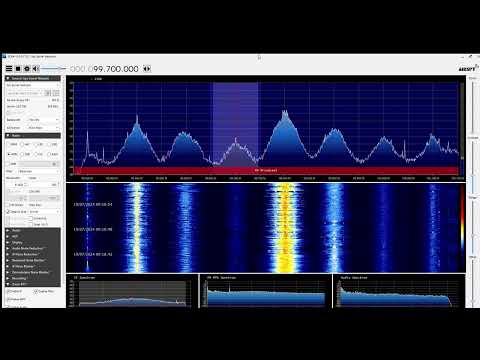
Task: Click the connect button next to host field
Action: click(48, 93)
